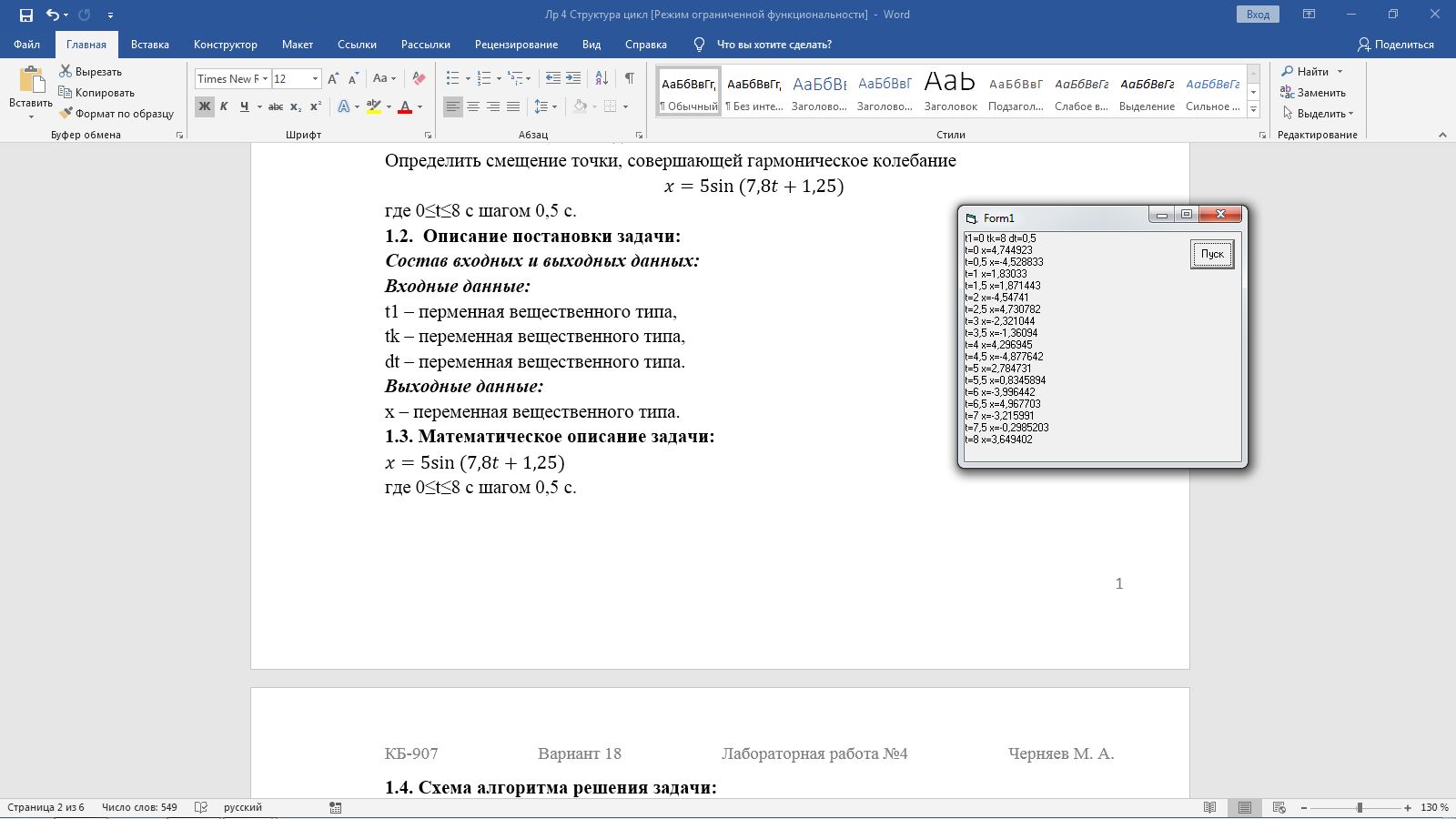This screenshot has width=1456, height=819.
Task: Toggle show paragraph marks (¶)
Action: click(630, 78)
